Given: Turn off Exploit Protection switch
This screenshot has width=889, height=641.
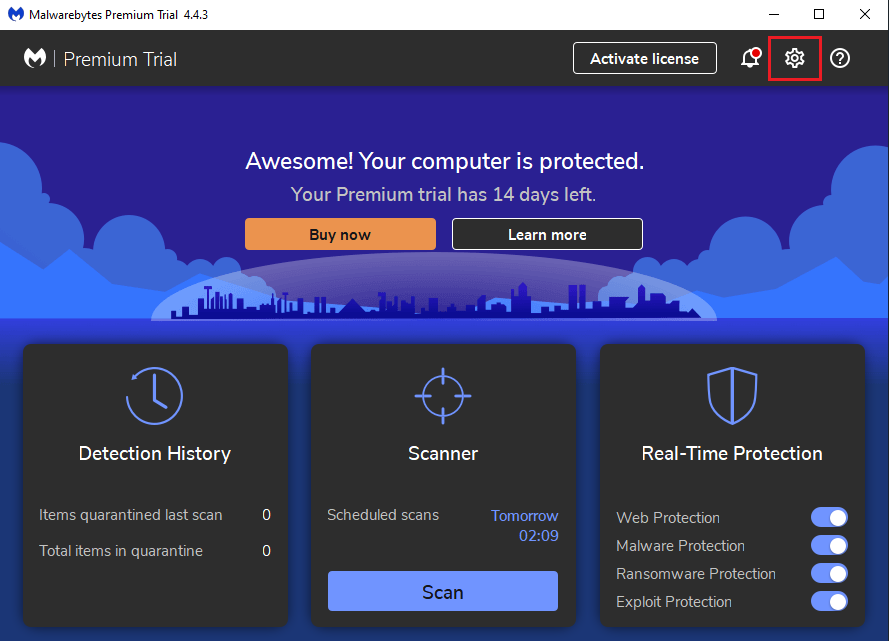Looking at the screenshot, I should (x=829, y=601).
